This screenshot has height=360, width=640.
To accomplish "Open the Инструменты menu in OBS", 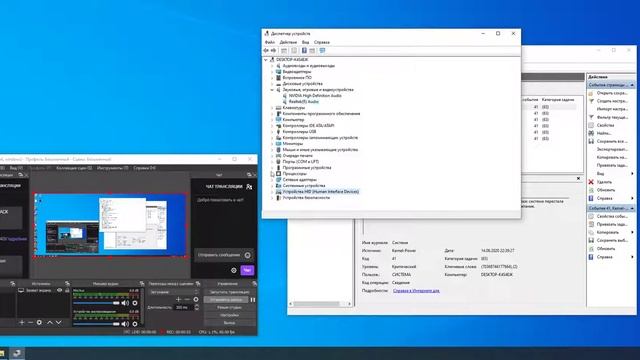I will (x=113, y=168).
